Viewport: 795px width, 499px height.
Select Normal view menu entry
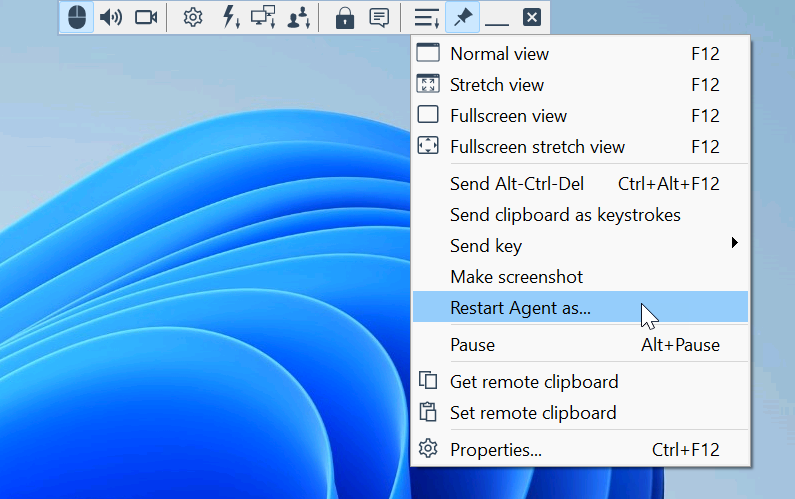(499, 54)
